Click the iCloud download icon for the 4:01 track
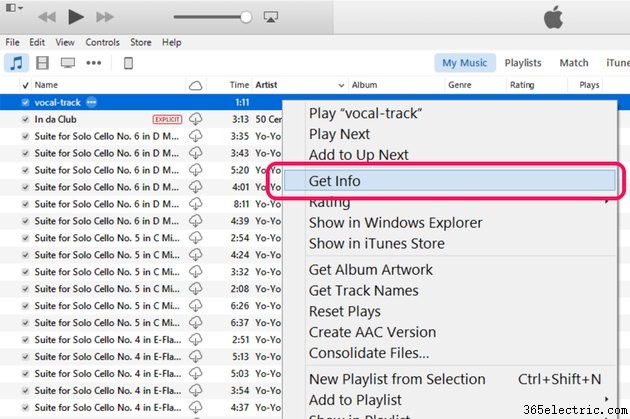Screen dimensions: 630x419 click(x=195, y=187)
